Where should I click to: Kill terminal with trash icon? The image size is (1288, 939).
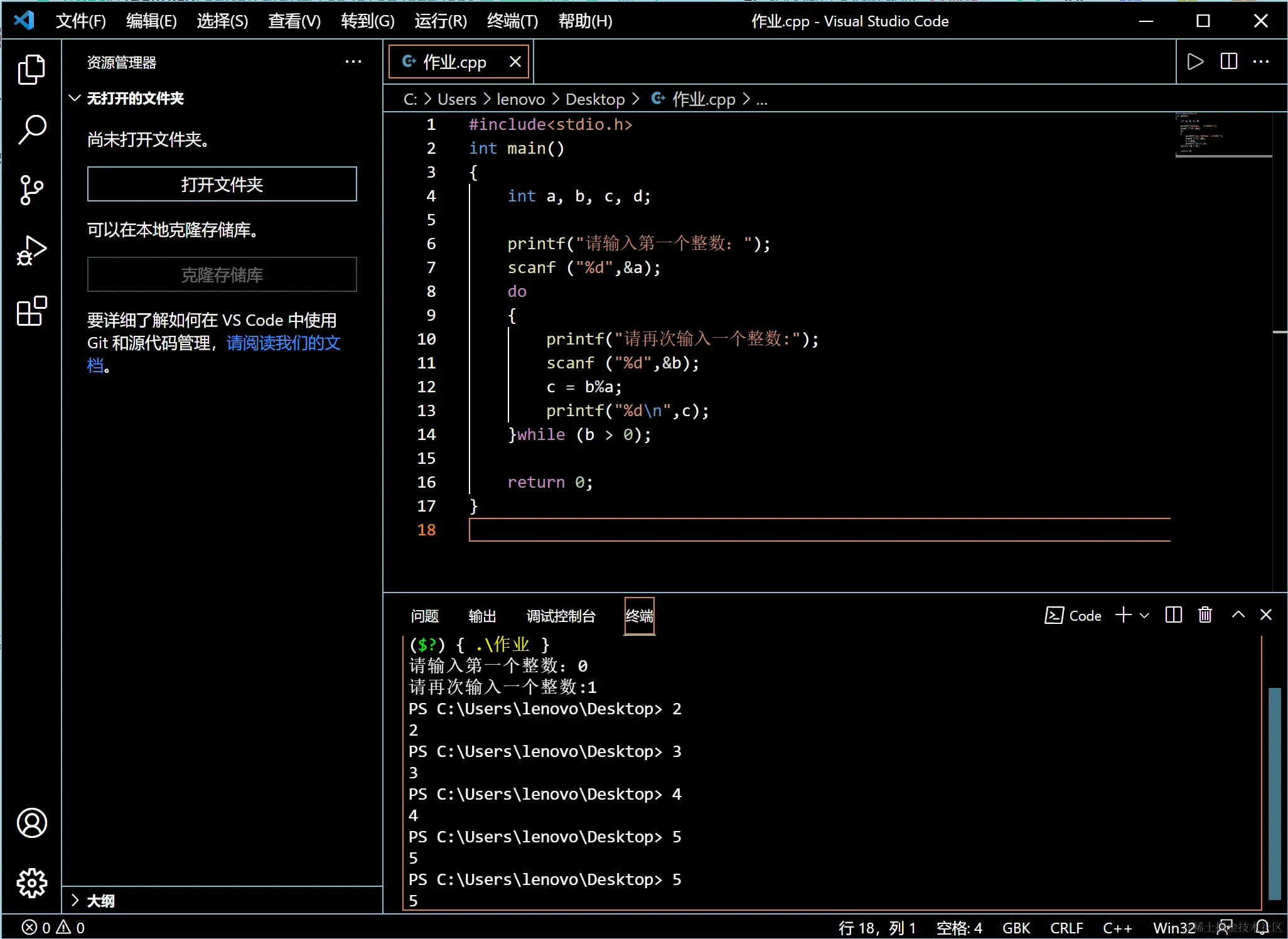pos(1205,615)
